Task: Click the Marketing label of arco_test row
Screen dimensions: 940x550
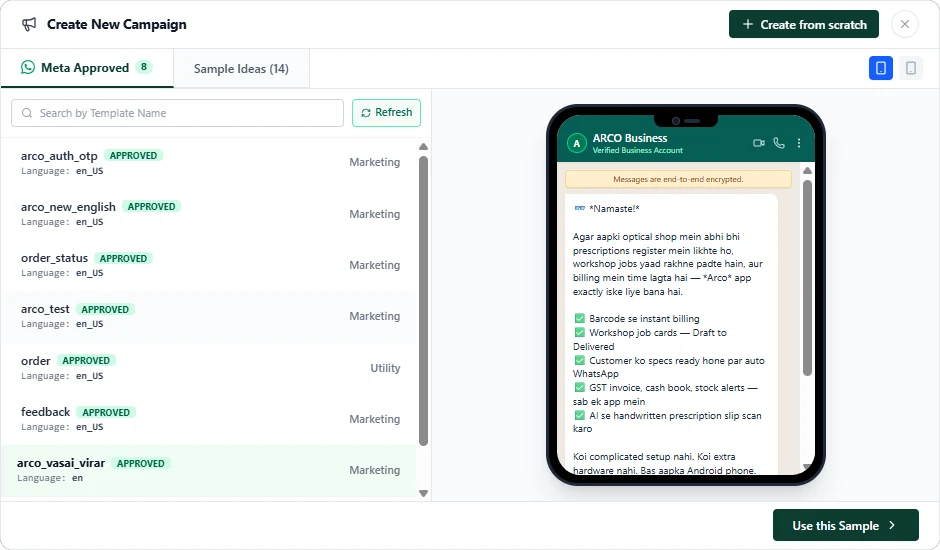Action: (375, 316)
